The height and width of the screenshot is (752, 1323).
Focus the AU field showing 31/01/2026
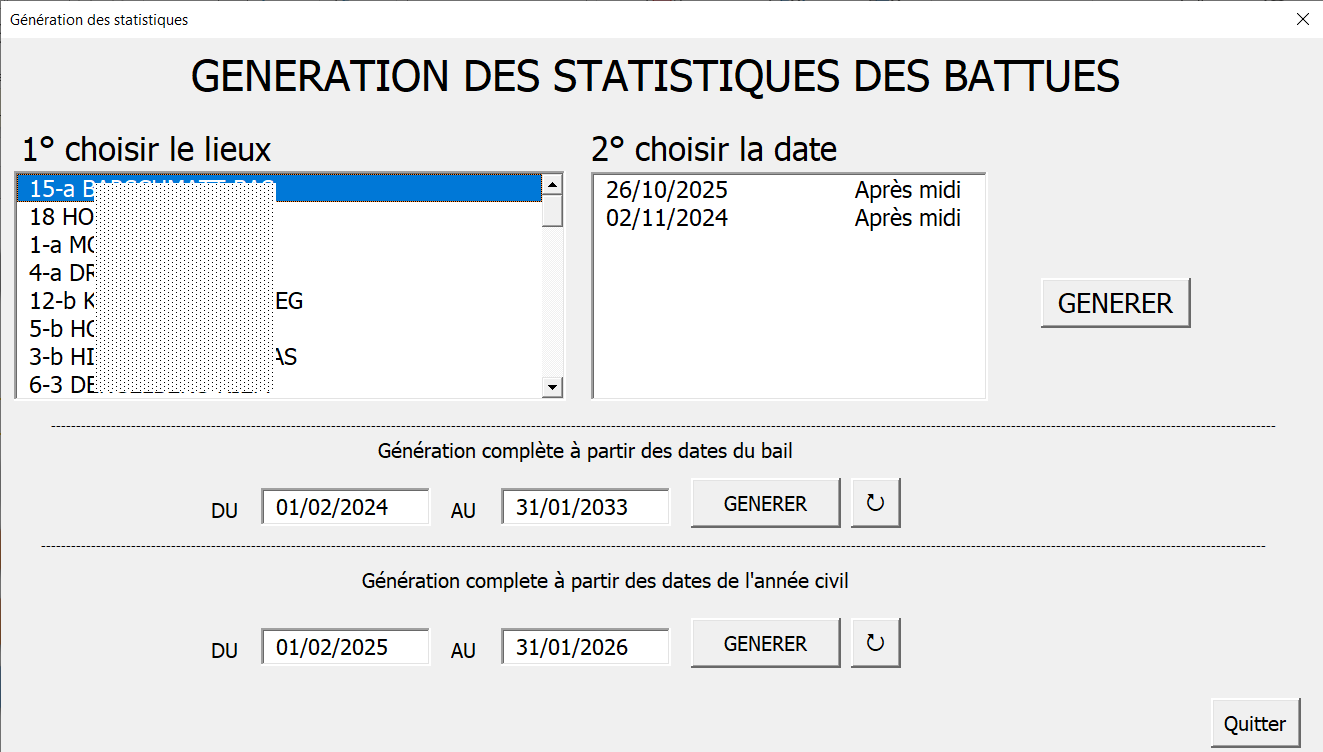[585, 647]
